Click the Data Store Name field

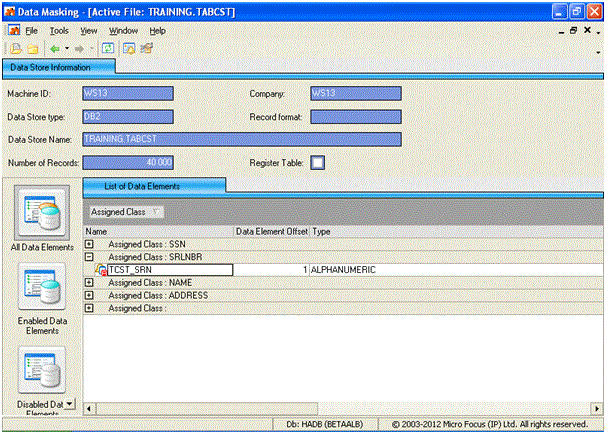(241, 140)
